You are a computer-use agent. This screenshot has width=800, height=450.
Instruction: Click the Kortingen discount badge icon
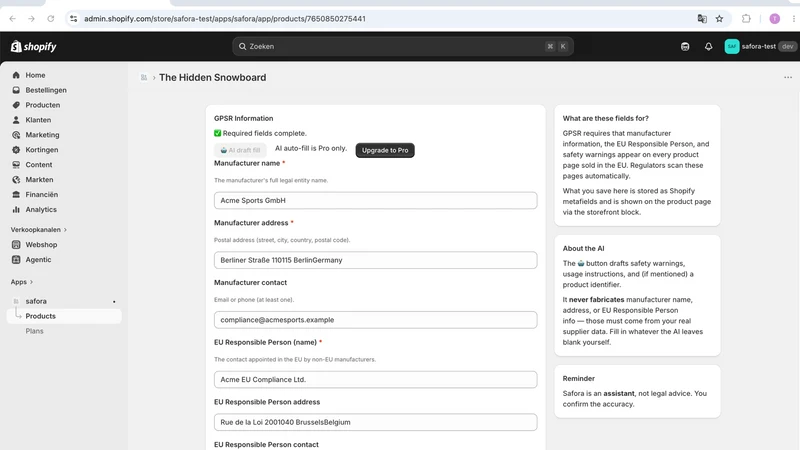click(16, 149)
